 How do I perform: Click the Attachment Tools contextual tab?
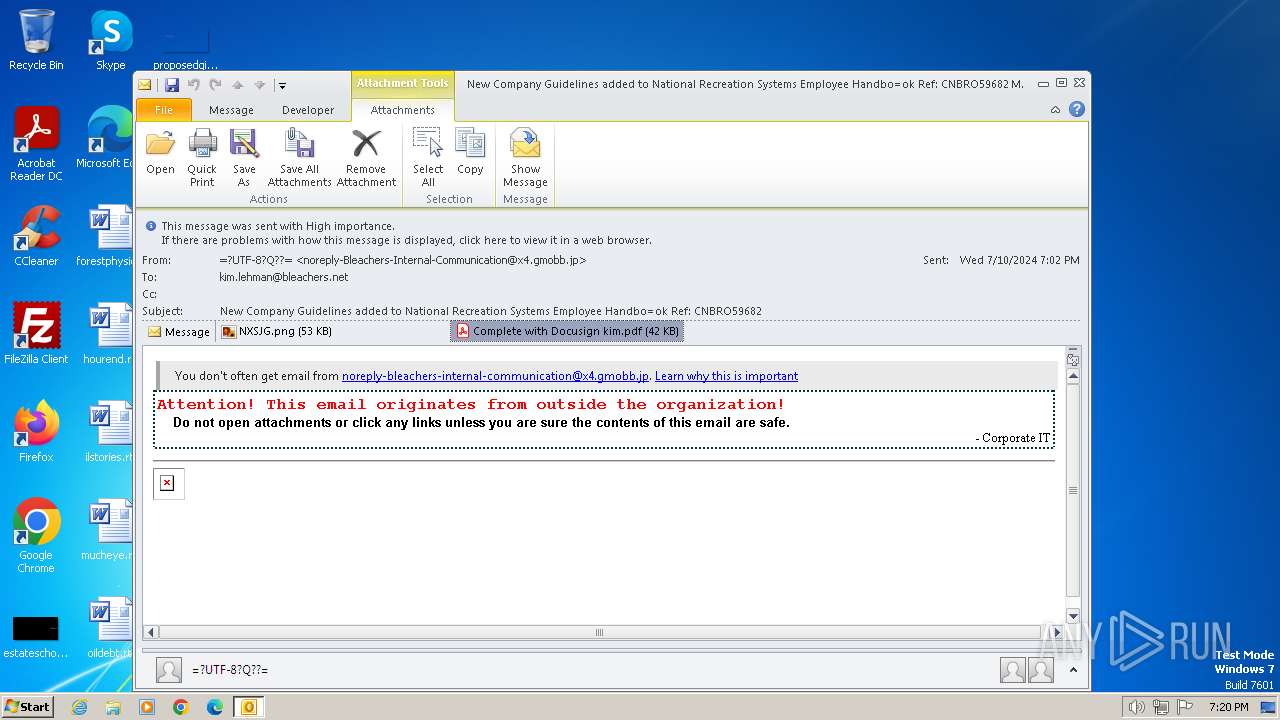click(x=402, y=83)
